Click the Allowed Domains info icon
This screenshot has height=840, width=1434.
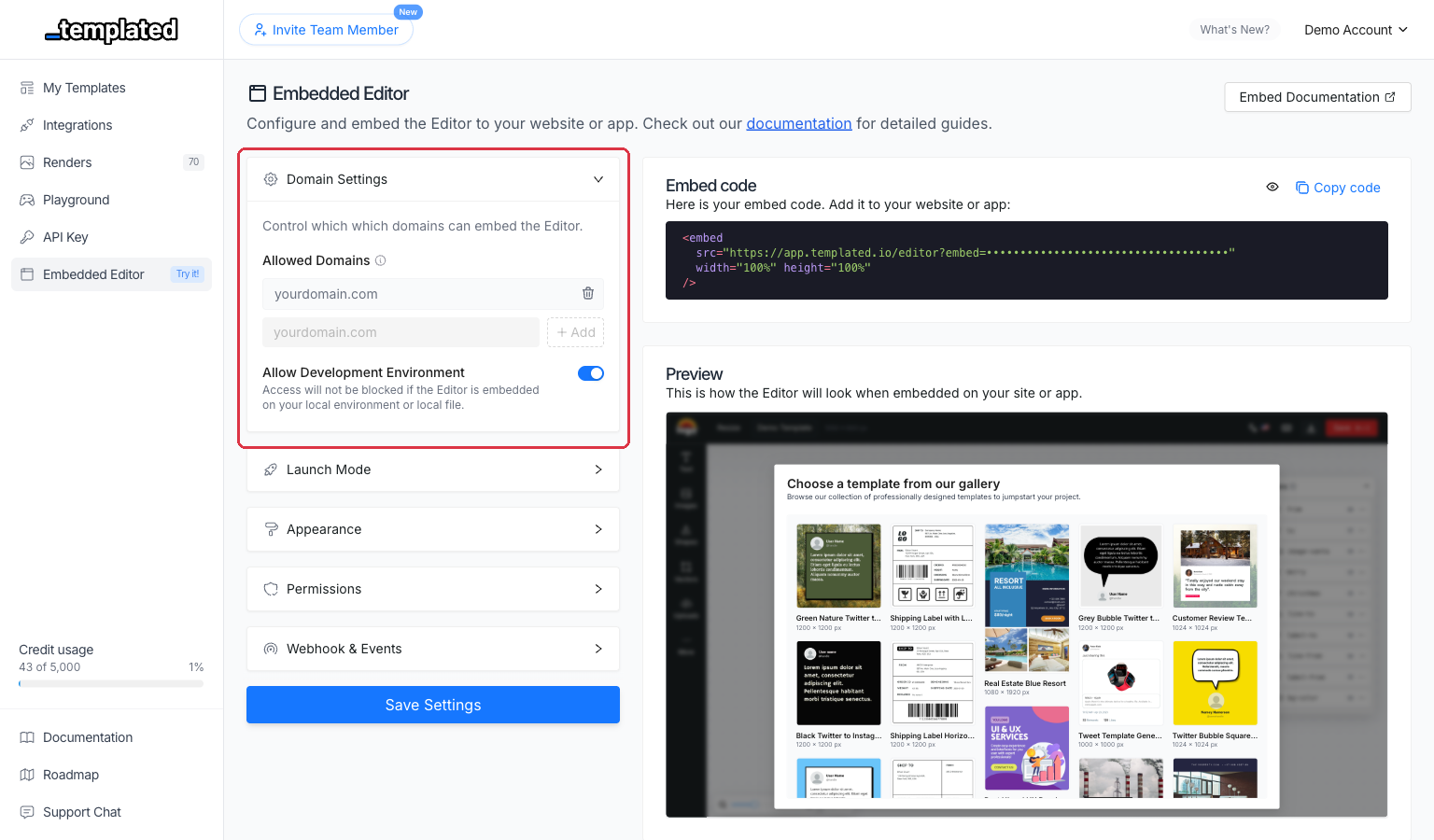tap(381, 260)
